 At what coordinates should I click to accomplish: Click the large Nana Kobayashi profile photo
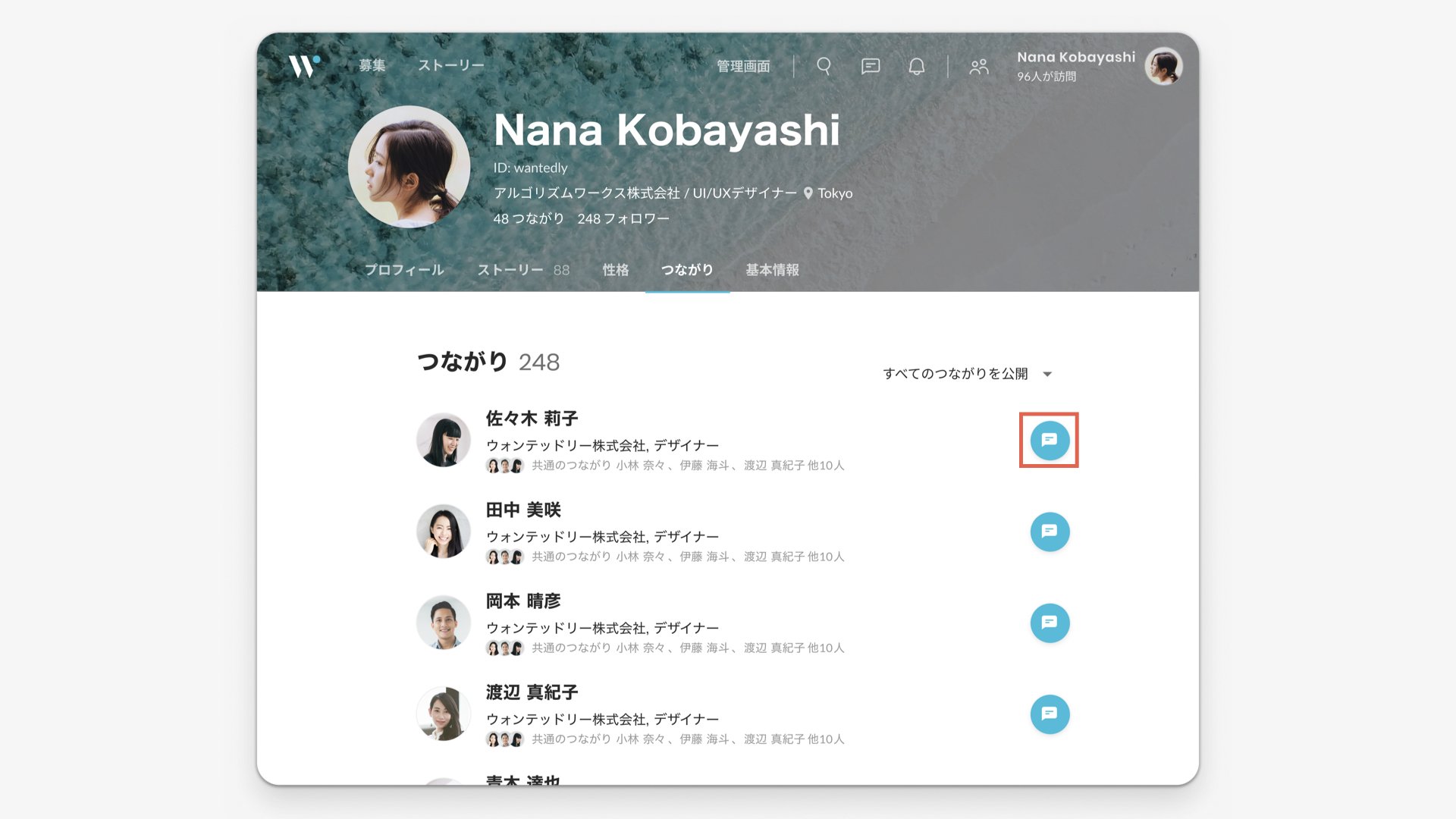click(x=409, y=167)
